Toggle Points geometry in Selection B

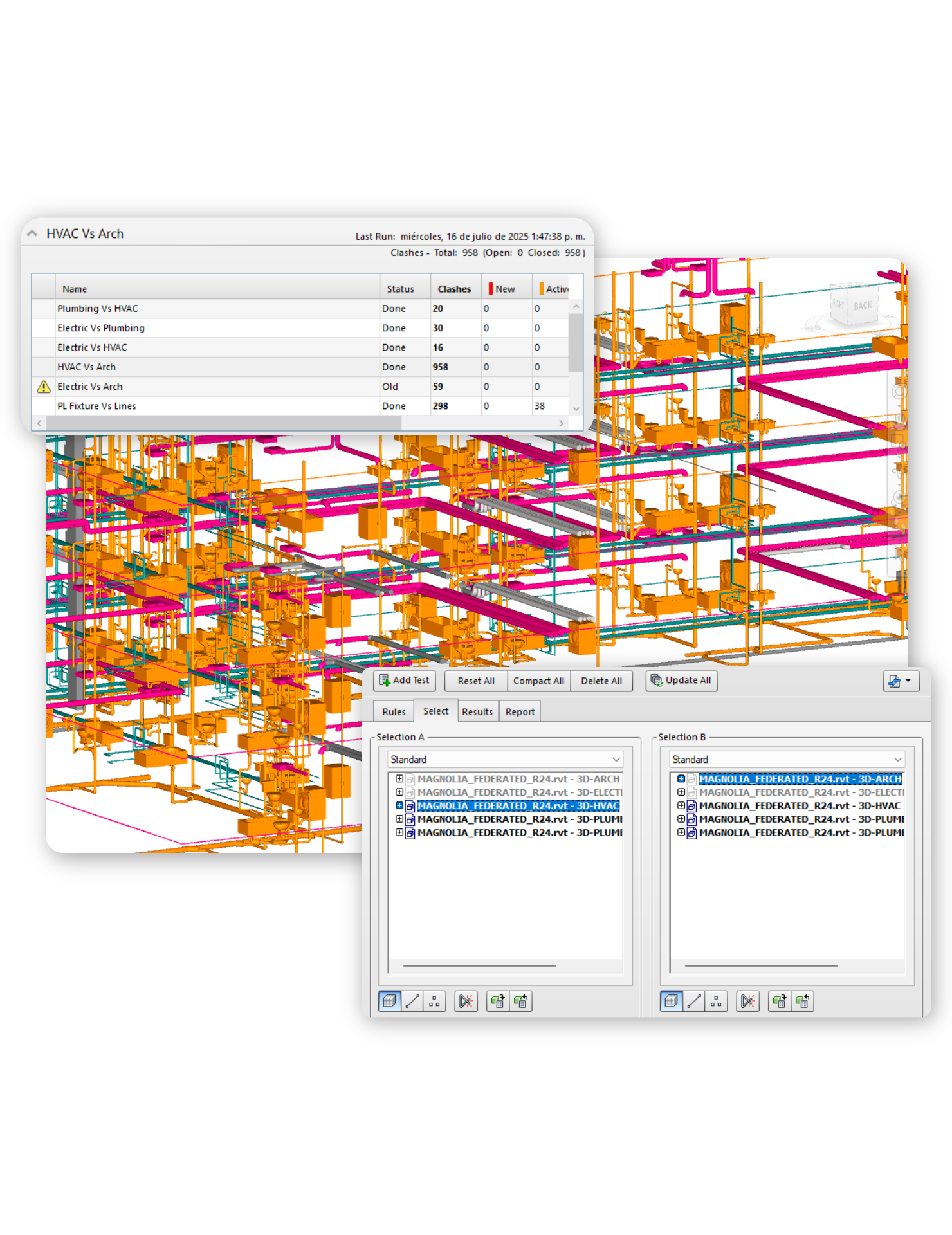[716, 1001]
